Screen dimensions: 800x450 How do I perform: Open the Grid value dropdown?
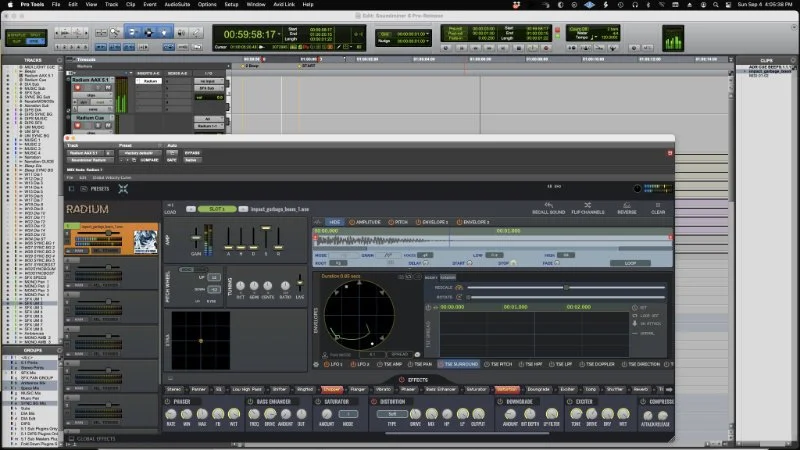coord(415,34)
